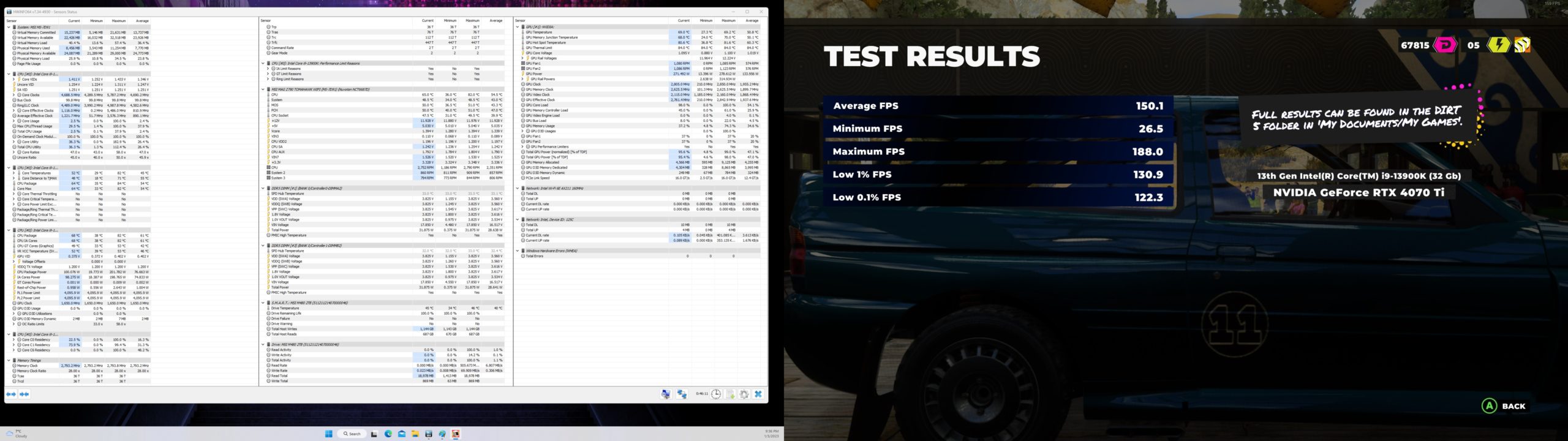
Task: Expand the Core Effective Clocks row
Action: tap(13, 110)
